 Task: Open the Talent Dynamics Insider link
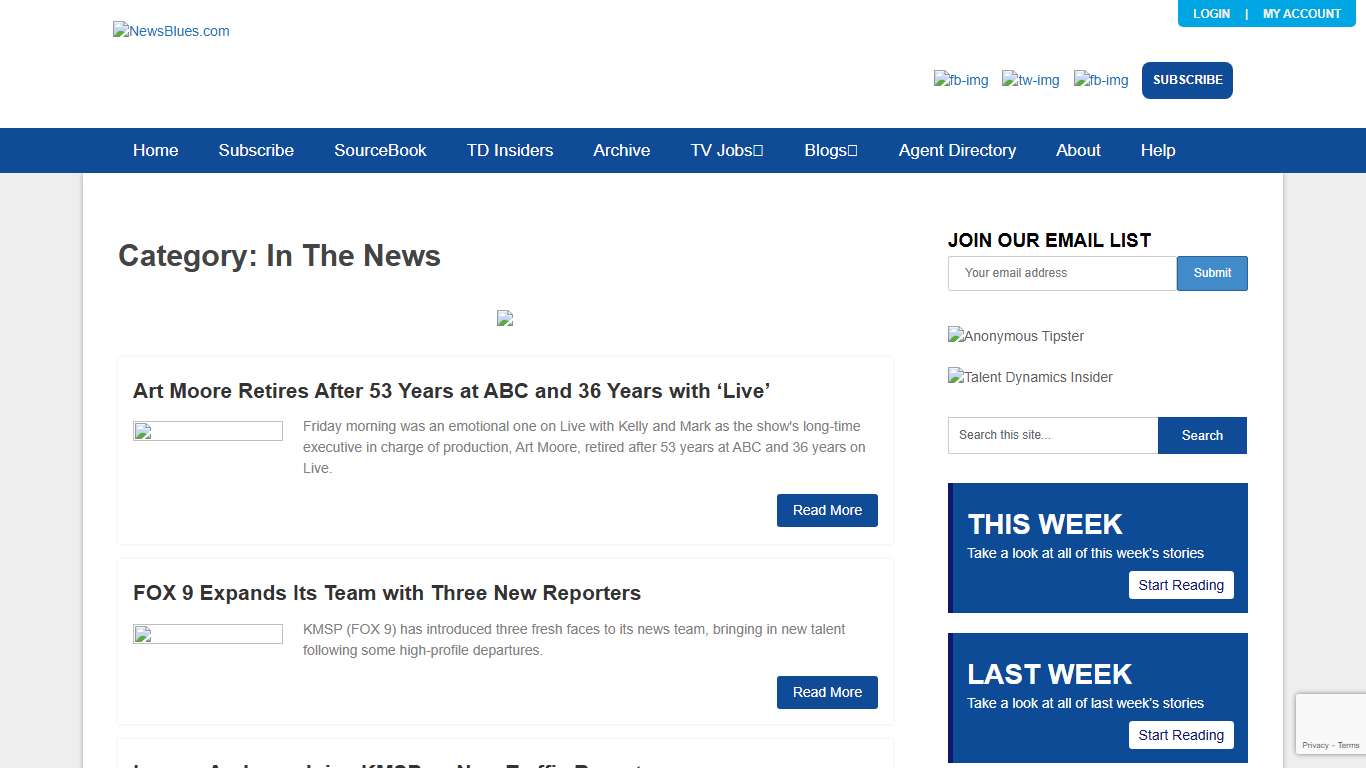(x=1030, y=377)
